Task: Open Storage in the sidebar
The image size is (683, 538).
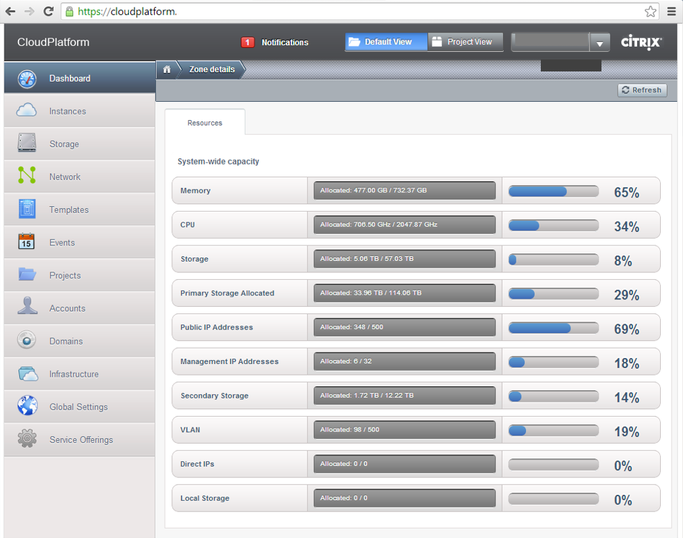Action: click(x=80, y=144)
